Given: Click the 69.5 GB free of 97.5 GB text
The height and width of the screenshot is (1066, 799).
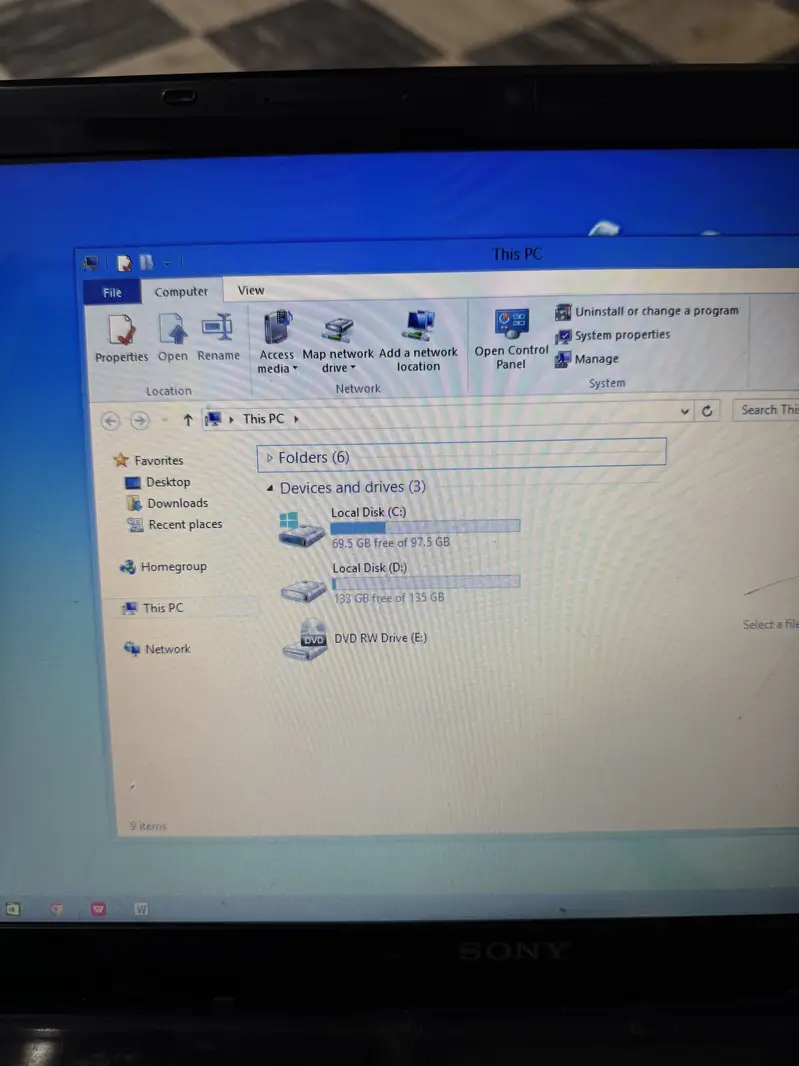Looking at the screenshot, I should tap(391, 543).
